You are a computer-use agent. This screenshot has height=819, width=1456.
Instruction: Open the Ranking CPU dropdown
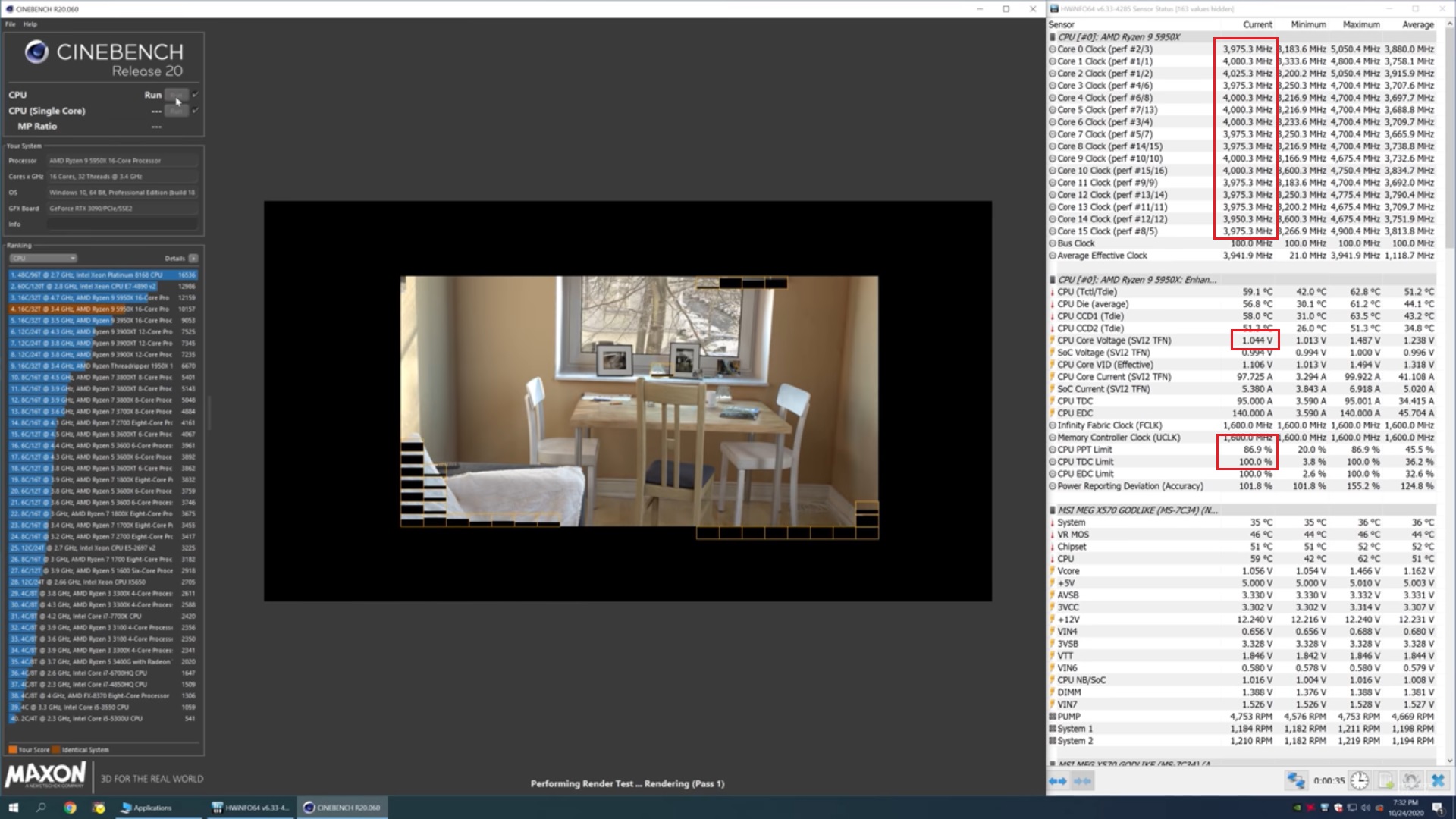43,259
